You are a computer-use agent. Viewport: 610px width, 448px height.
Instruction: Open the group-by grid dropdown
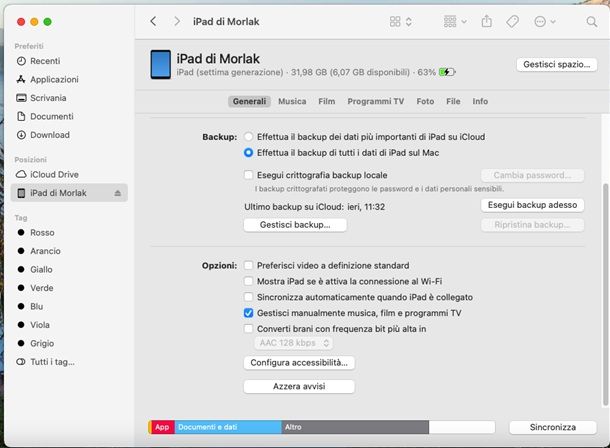(455, 21)
